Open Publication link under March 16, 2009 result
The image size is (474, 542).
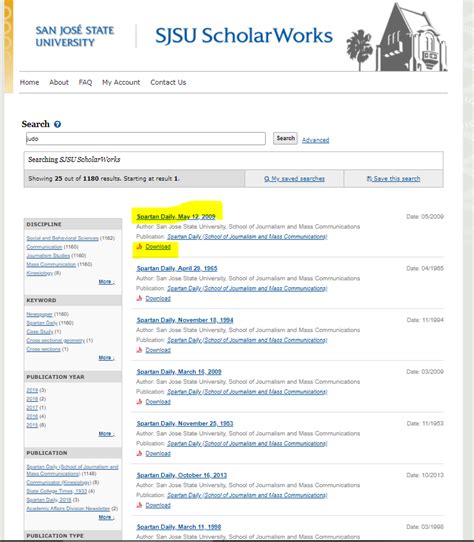click(x=247, y=392)
